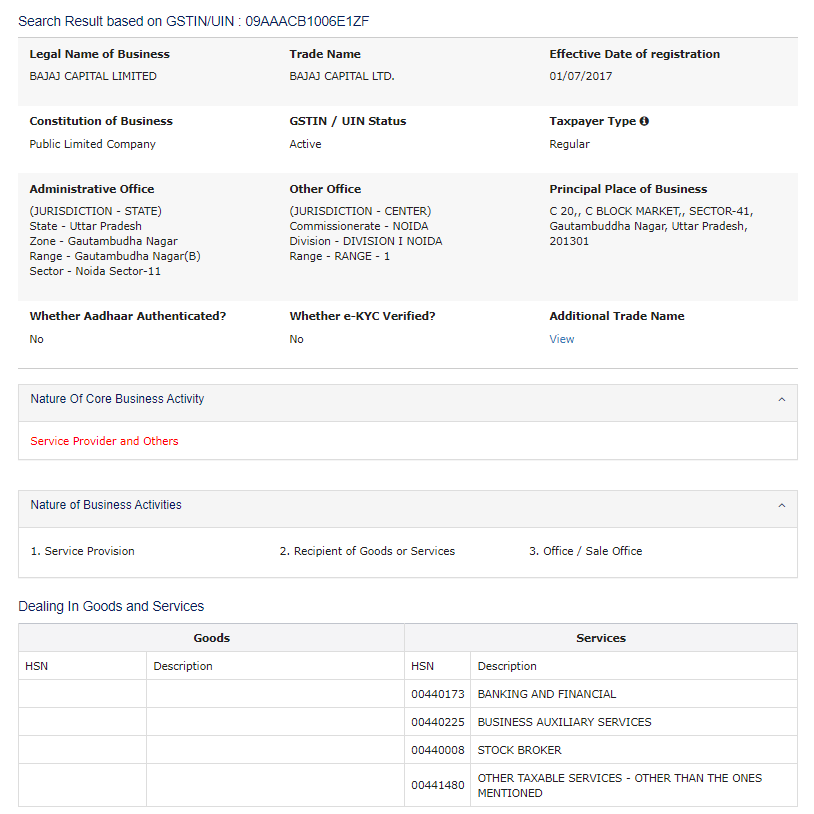This screenshot has height=814, width=814.
Task: Click the pincode 201301 in principal address
Action: click(x=569, y=241)
